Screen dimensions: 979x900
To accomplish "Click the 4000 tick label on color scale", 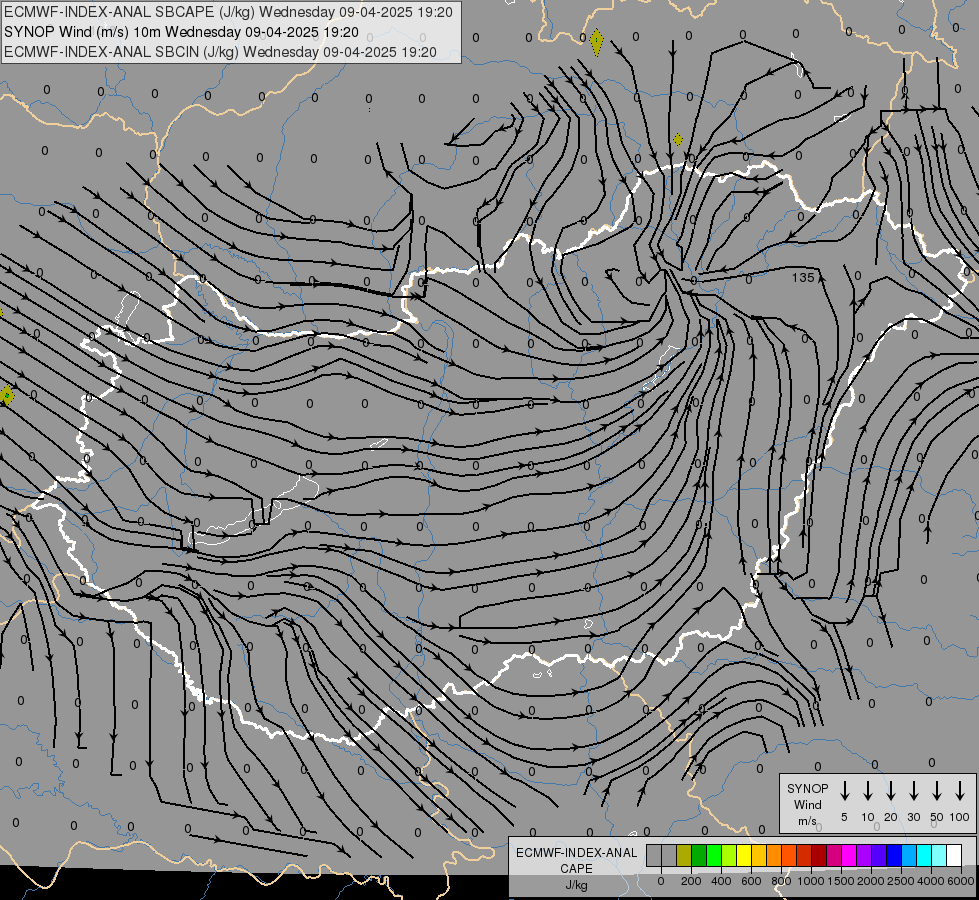I will click(x=931, y=881).
